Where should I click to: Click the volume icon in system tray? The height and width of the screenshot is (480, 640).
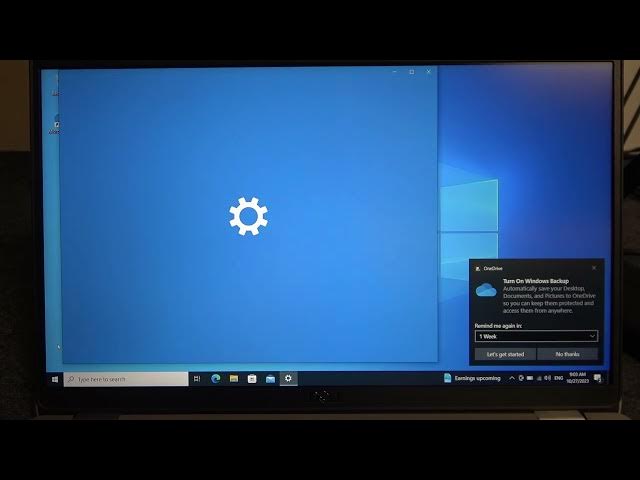coord(545,378)
